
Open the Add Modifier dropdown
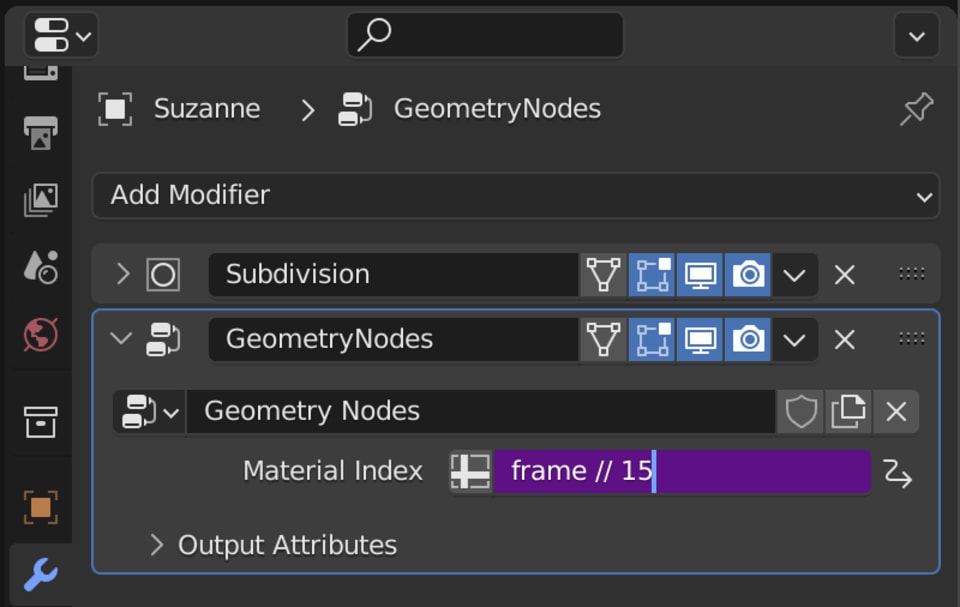[515, 195]
